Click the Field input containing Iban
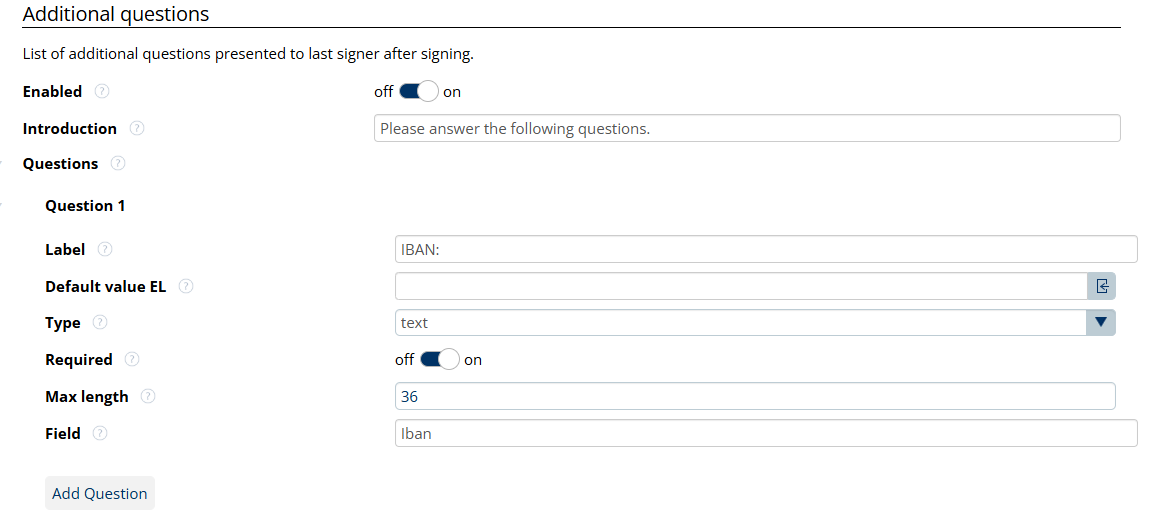The height and width of the screenshot is (513, 1168). pyautogui.click(x=766, y=433)
